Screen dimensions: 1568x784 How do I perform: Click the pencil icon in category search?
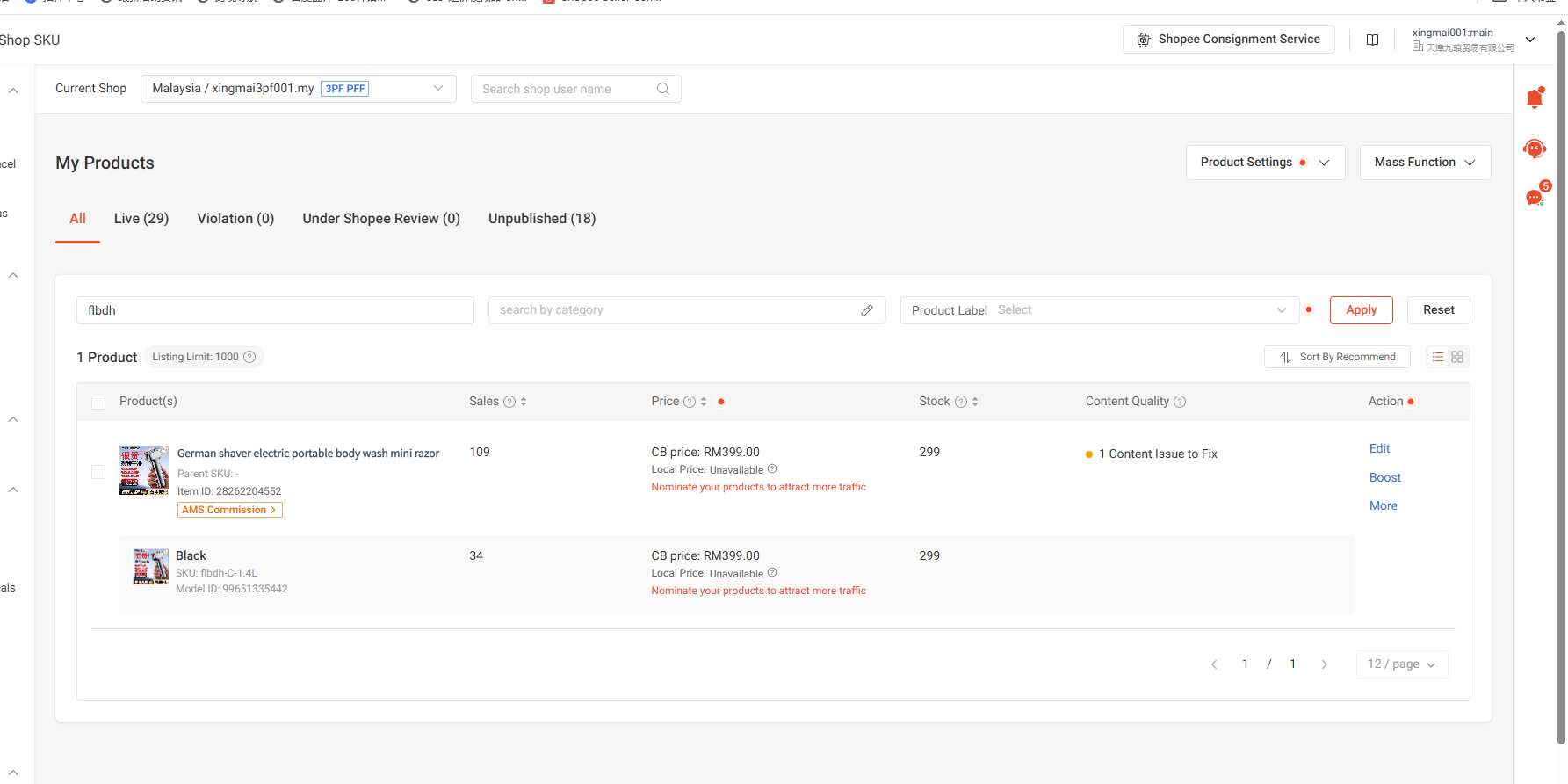pos(867,310)
